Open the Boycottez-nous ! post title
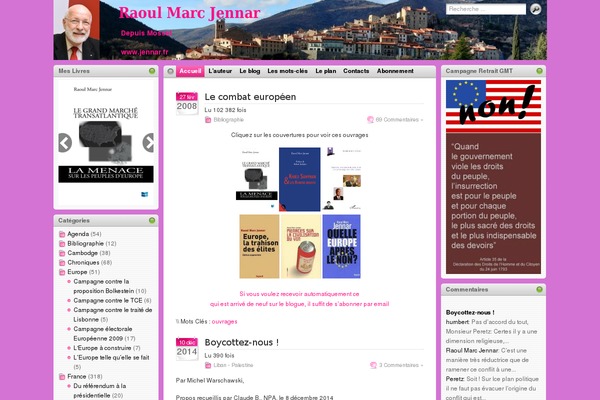Viewport: 600px width, 400px height. [x=241, y=342]
